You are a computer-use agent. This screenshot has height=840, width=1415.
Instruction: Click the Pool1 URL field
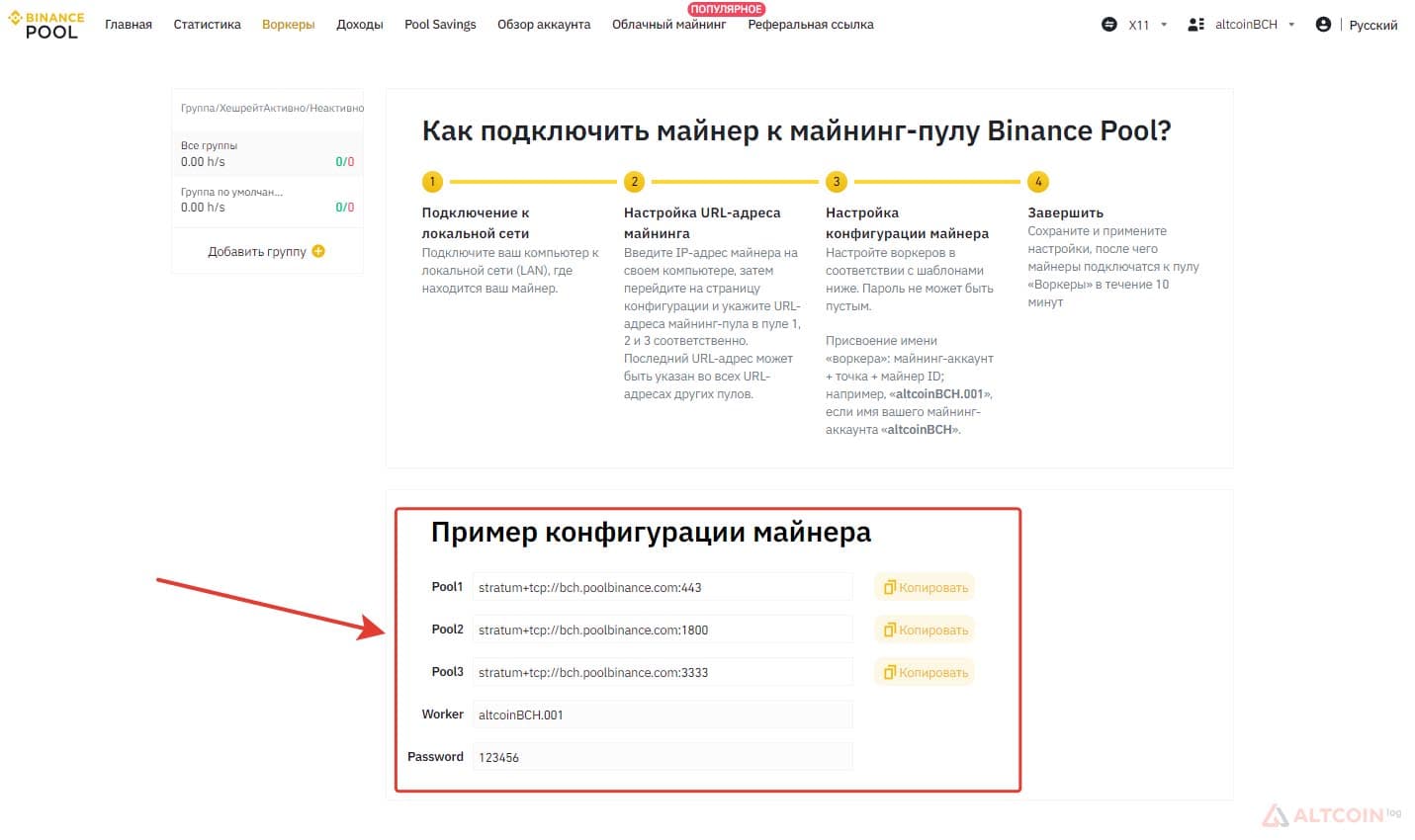[663, 587]
